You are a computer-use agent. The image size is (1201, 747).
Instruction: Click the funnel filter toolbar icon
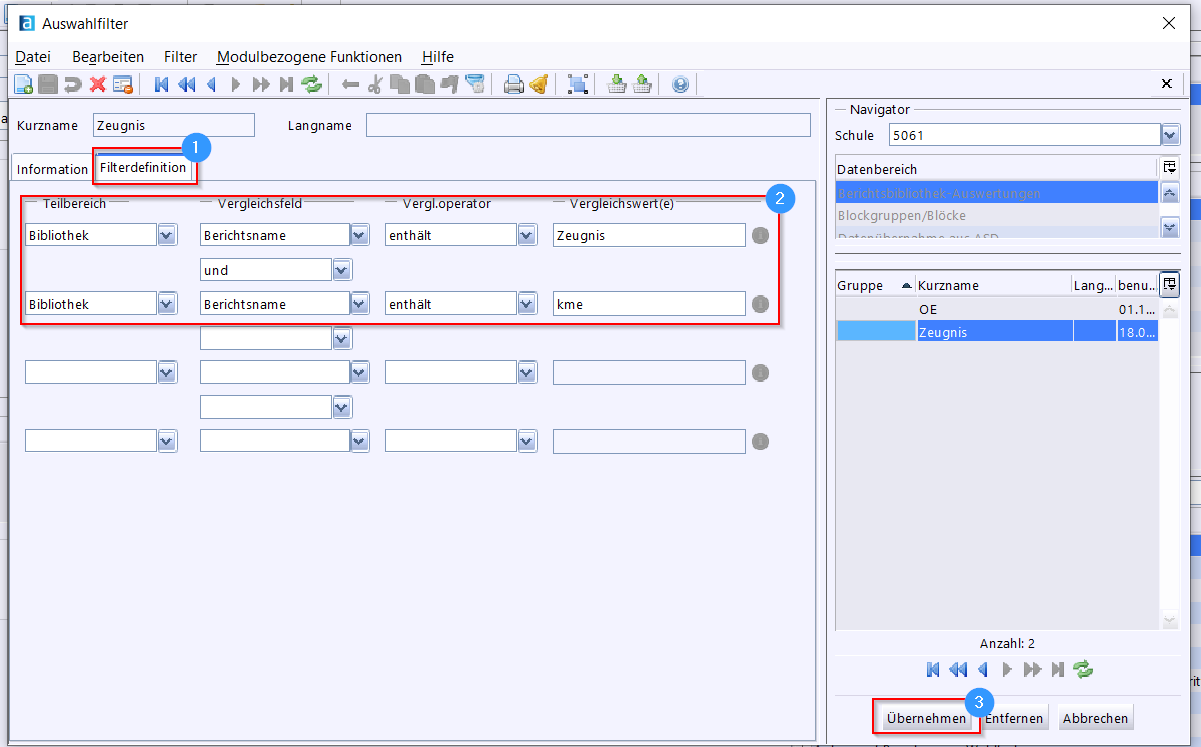click(x=475, y=85)
